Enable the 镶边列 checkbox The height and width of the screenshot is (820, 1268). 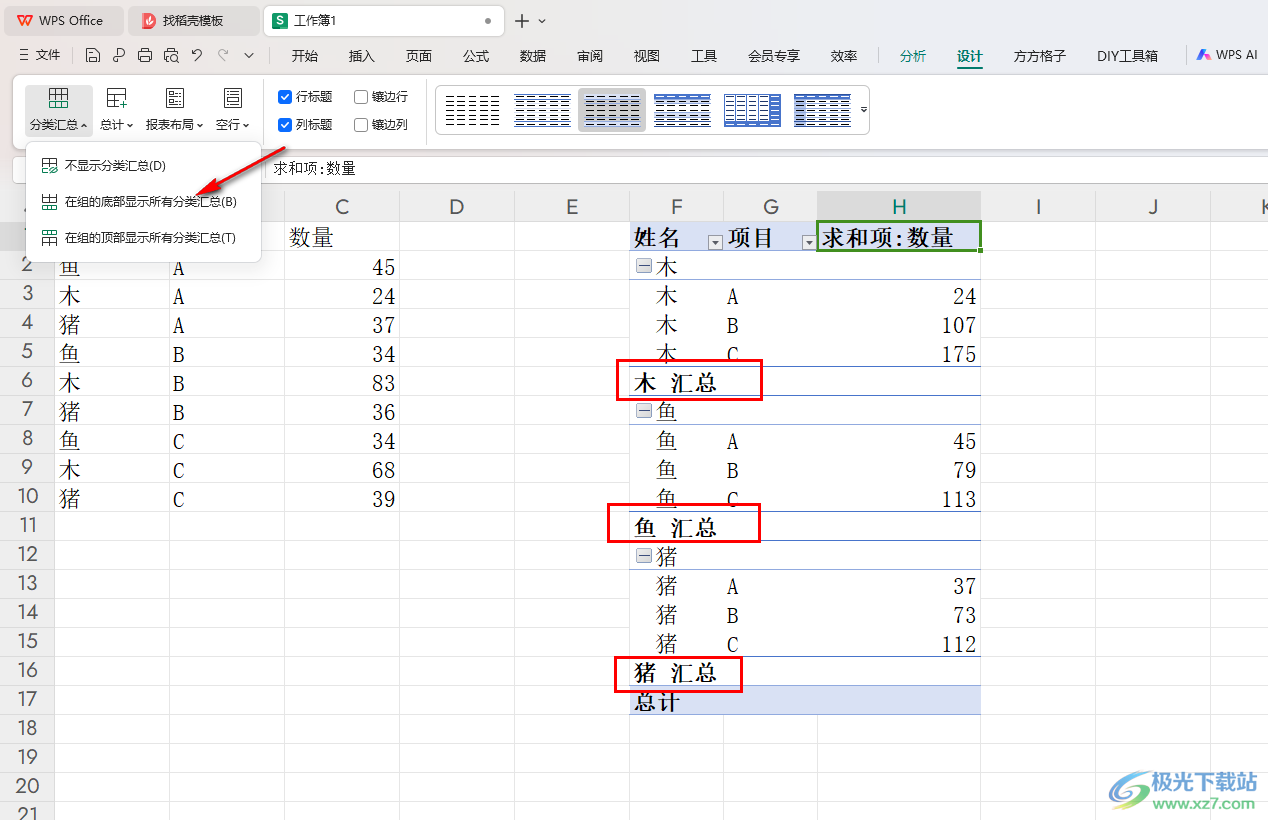[x=381, y=125]
